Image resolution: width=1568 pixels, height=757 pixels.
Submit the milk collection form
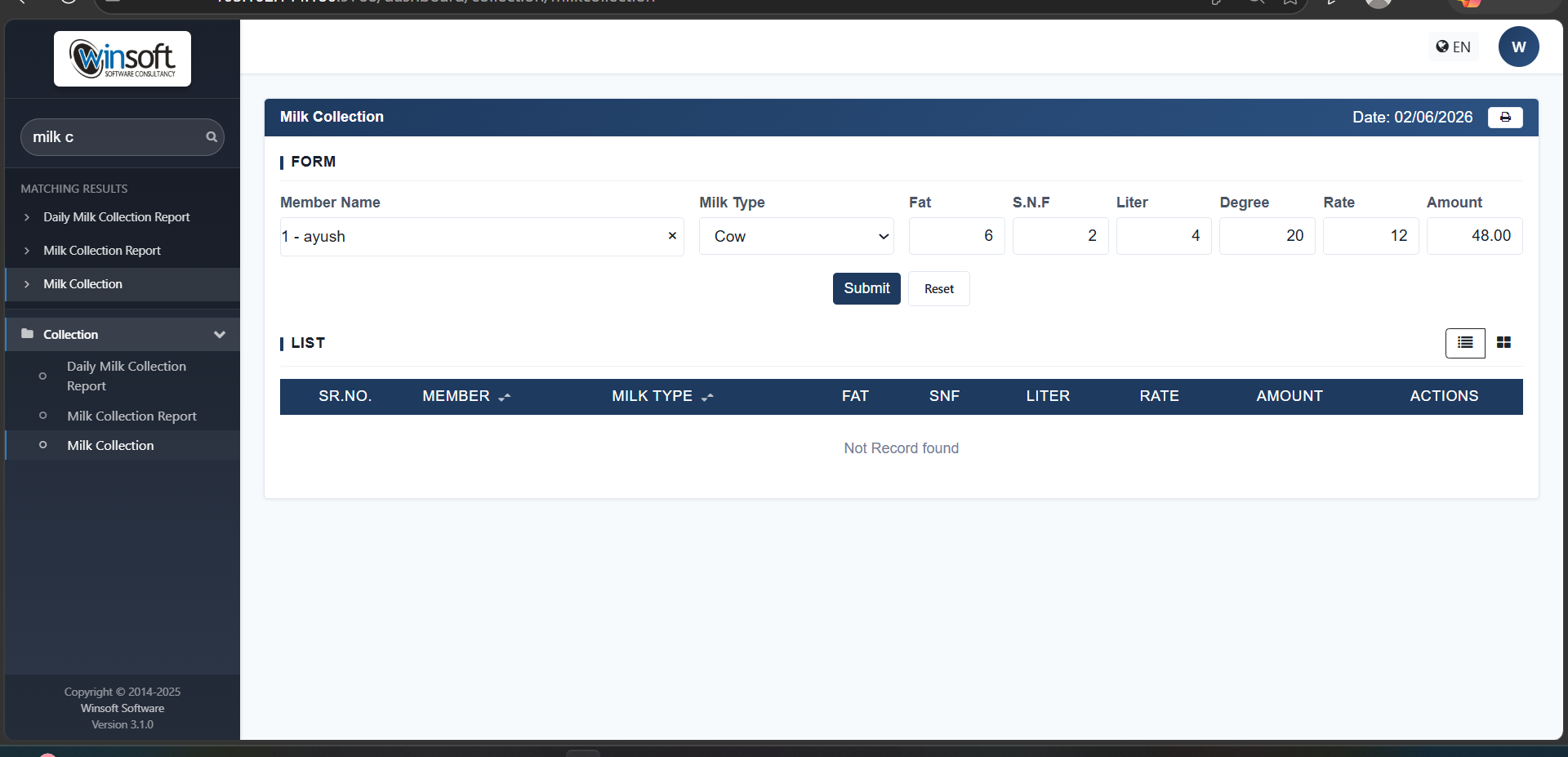(866, 288)
